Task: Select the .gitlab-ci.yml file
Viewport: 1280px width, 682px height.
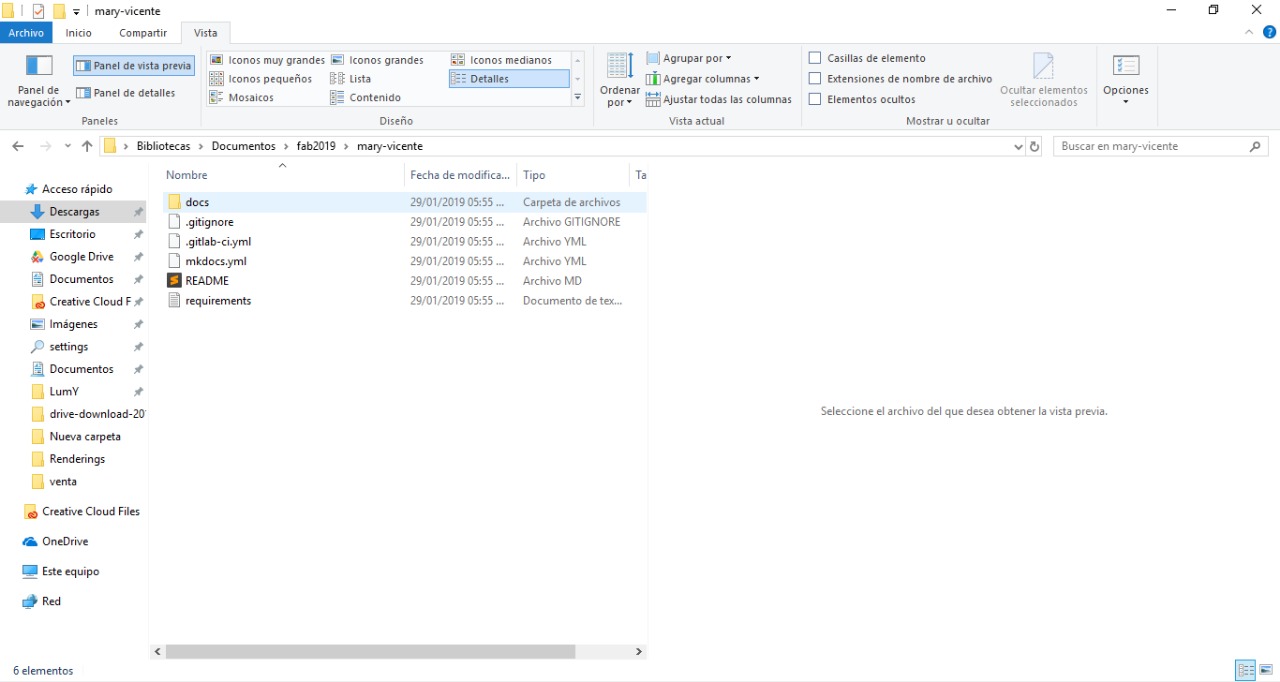Action: (404, 241)
